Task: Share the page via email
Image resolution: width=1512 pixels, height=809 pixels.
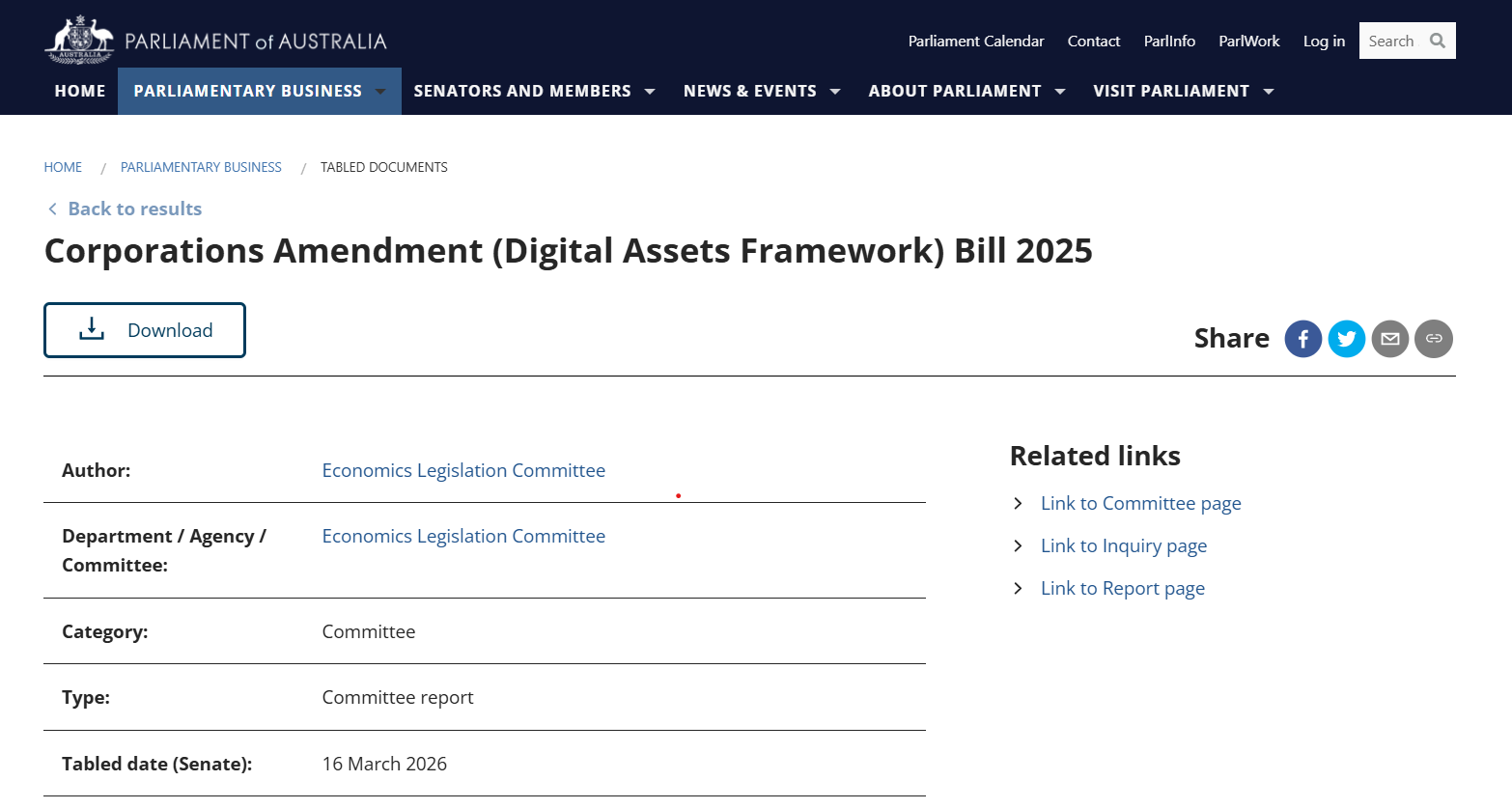Action: (1389, 339)
